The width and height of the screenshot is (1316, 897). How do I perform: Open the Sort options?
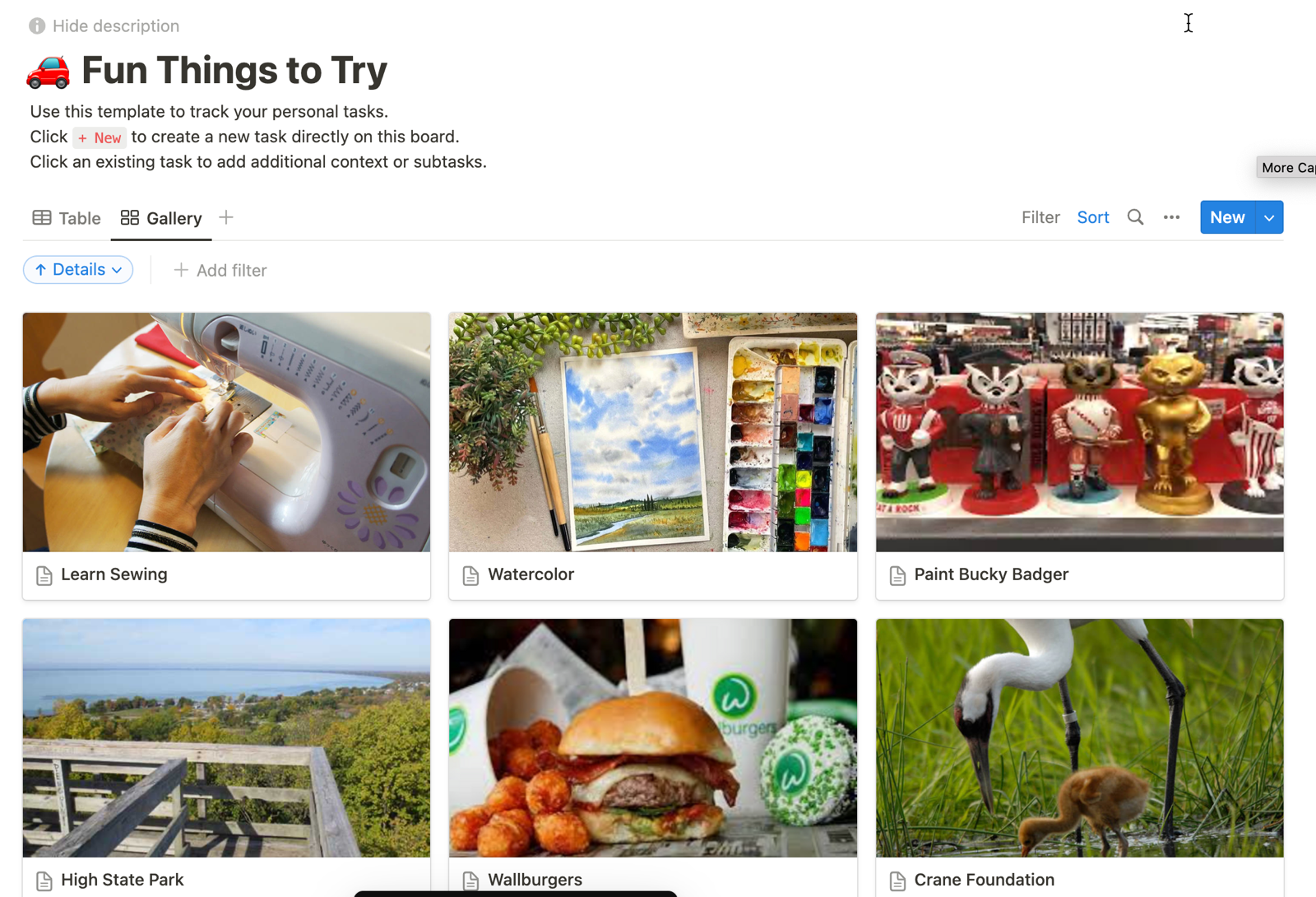[x=1092, y=216]
